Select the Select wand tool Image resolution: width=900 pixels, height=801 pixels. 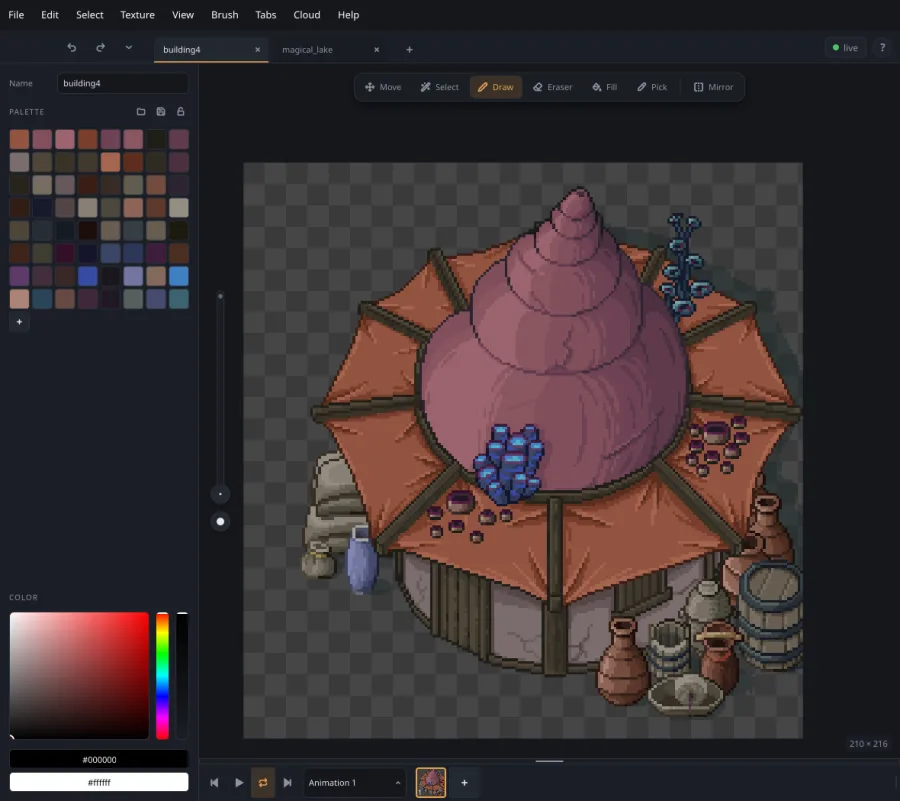439,87
